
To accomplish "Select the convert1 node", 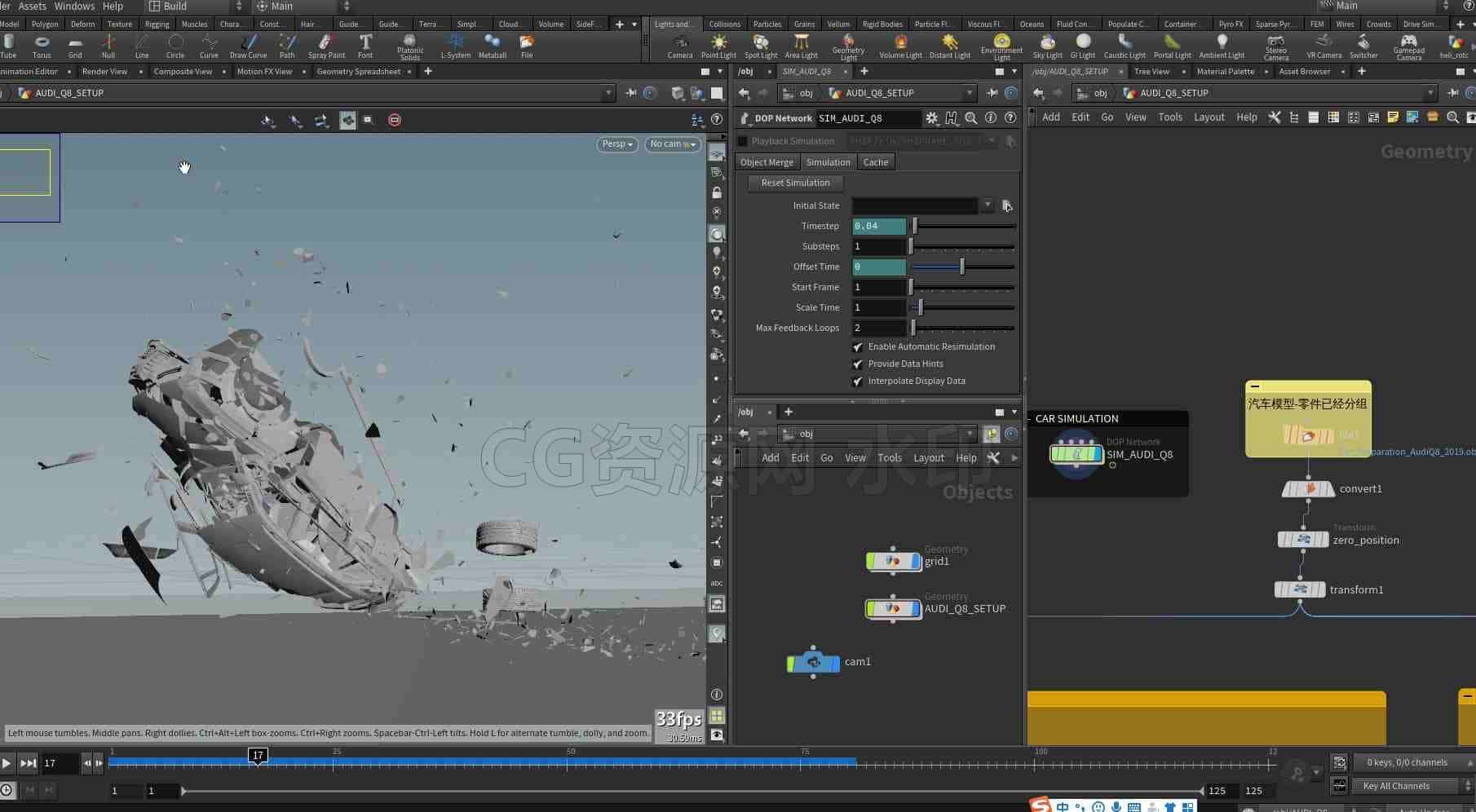I will 1308,489.
